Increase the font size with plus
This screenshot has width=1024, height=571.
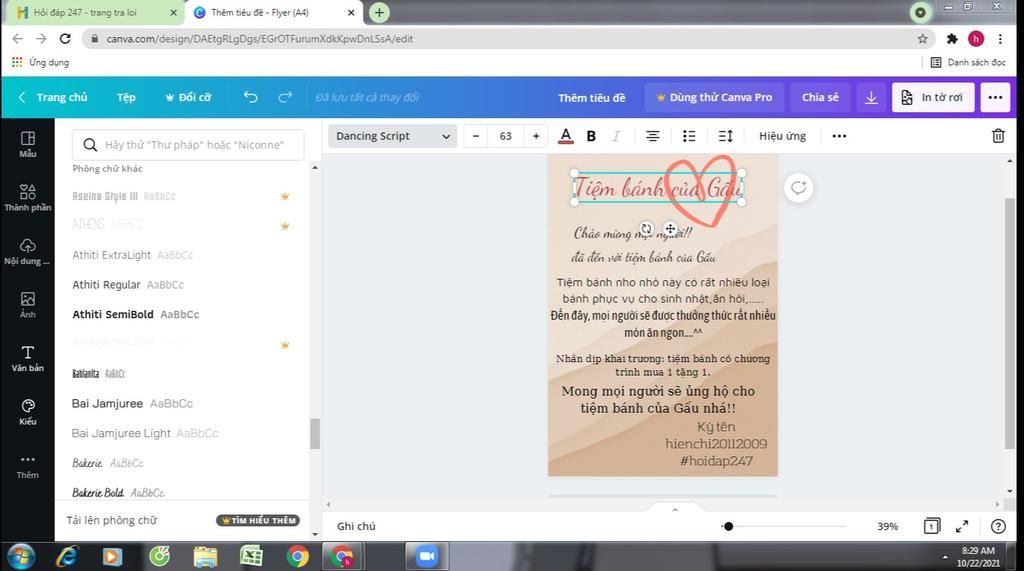tap(536, 136)
